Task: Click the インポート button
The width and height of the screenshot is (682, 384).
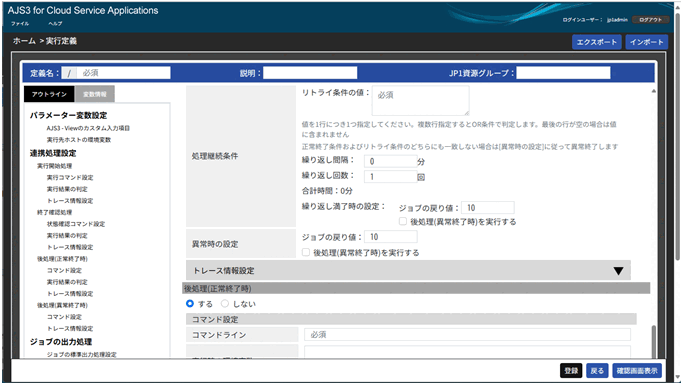Action: pyautogui.click(x=646, y=42)
